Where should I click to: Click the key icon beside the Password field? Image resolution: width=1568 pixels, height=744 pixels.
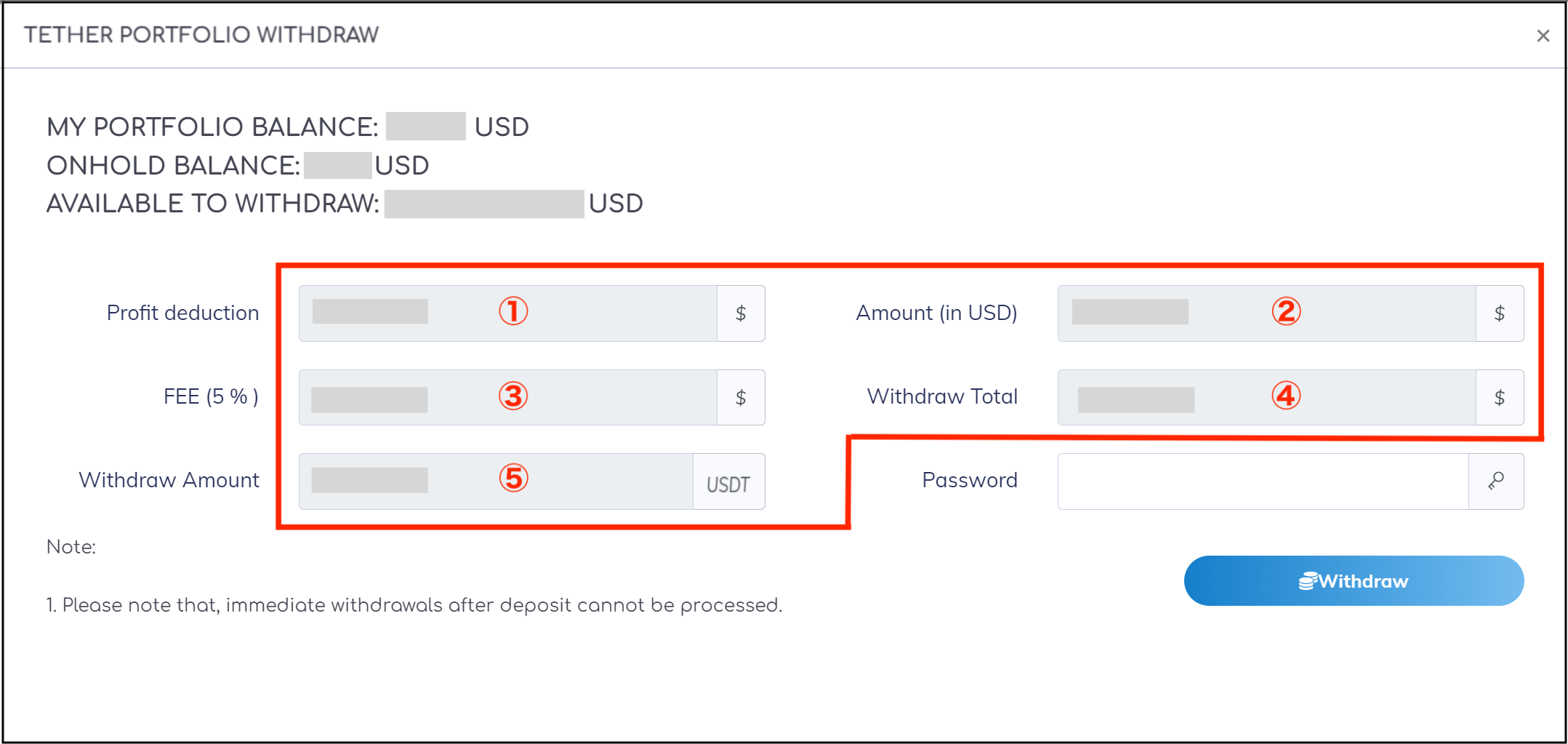pyautogui.click(x=1496, y=481)
